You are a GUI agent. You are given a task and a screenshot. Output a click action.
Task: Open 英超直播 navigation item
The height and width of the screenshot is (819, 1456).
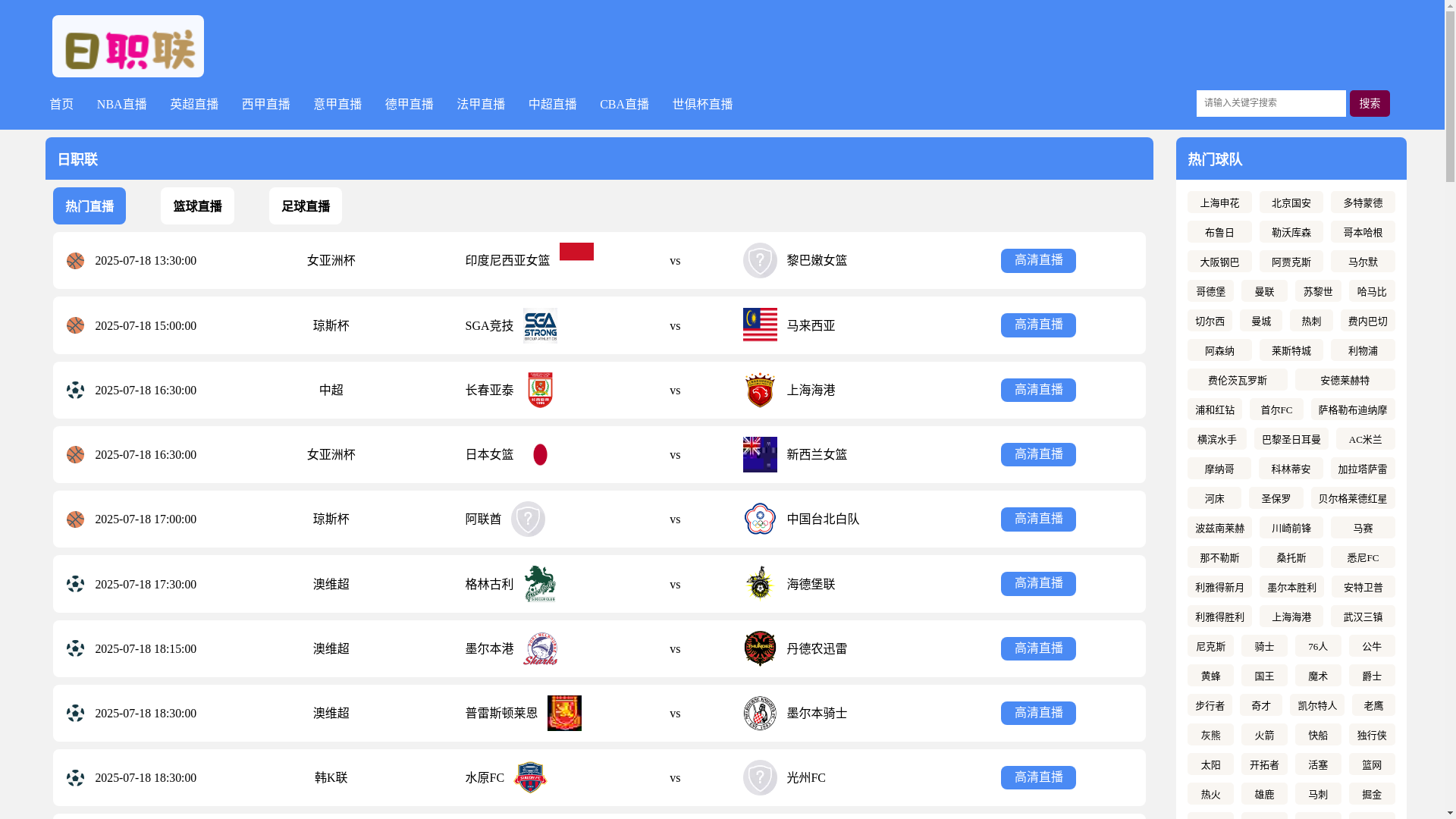[x=194, y=104]
